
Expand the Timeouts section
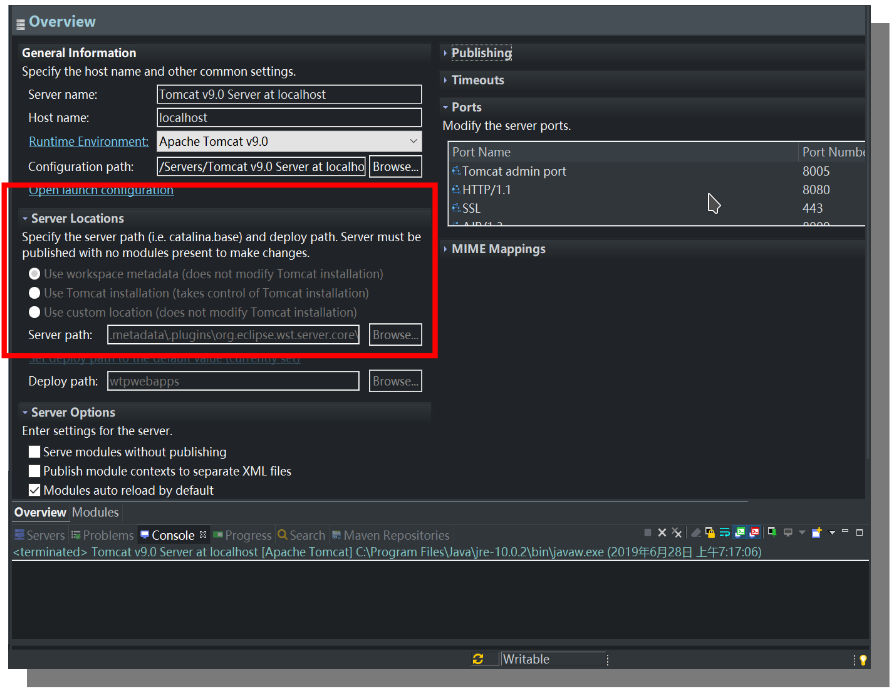point(477,80)
